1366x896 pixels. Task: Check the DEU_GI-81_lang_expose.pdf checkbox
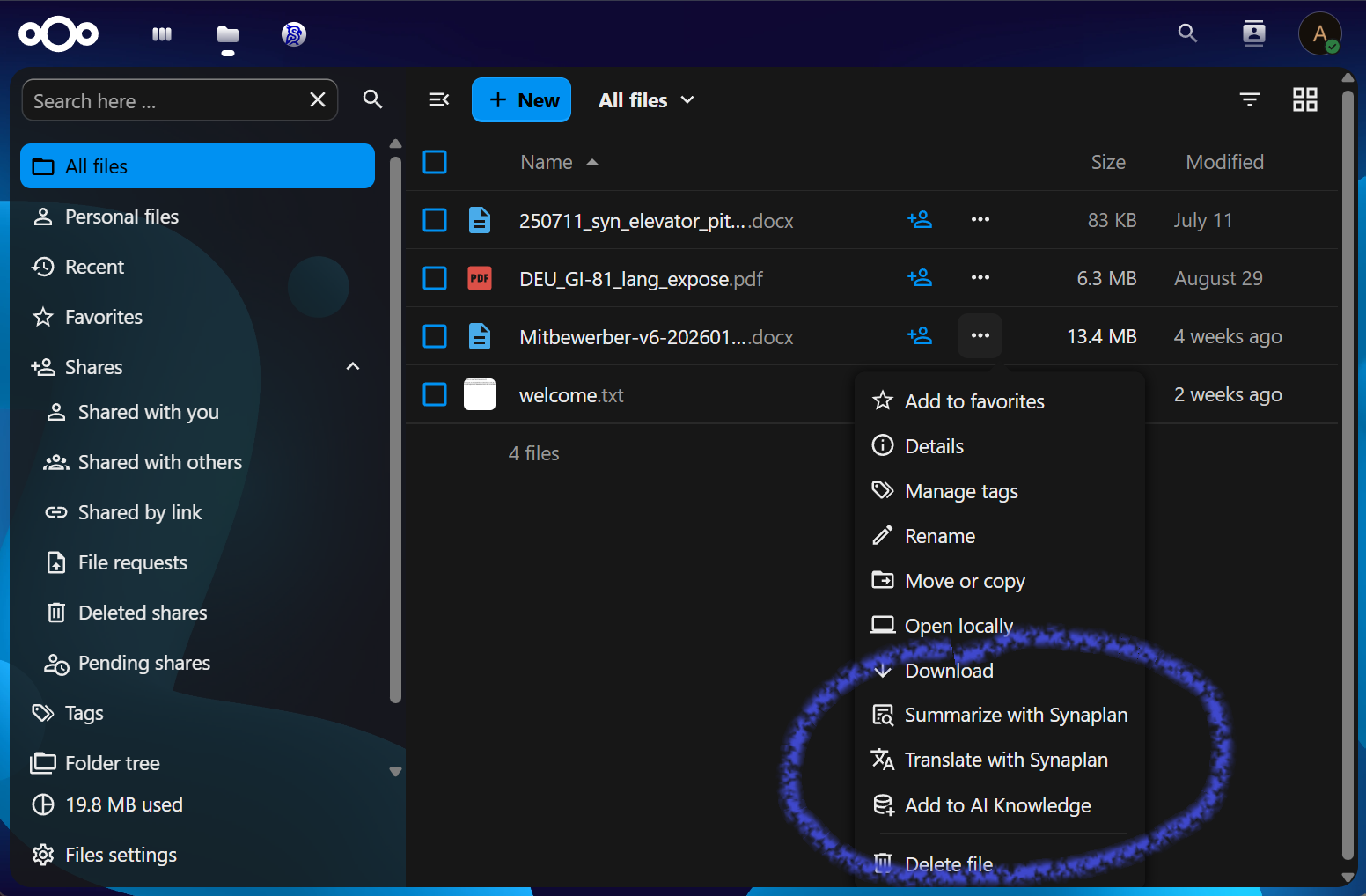pyautogui.click(x=435, y=278)
